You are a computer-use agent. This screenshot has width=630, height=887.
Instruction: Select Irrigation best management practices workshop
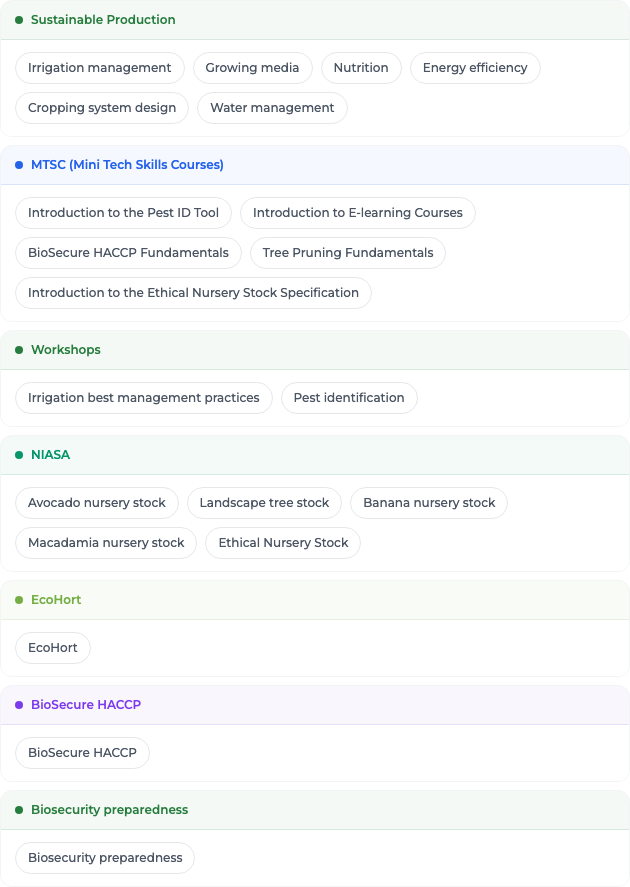tap(144, 398)
